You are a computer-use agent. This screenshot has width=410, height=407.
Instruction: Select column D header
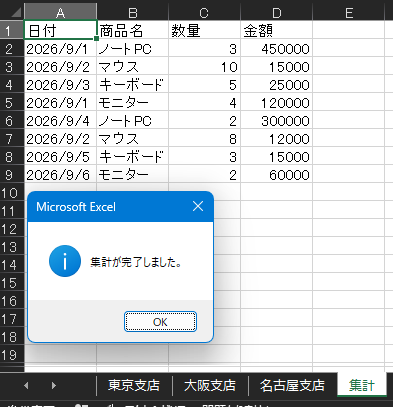[x=277, y=12]
